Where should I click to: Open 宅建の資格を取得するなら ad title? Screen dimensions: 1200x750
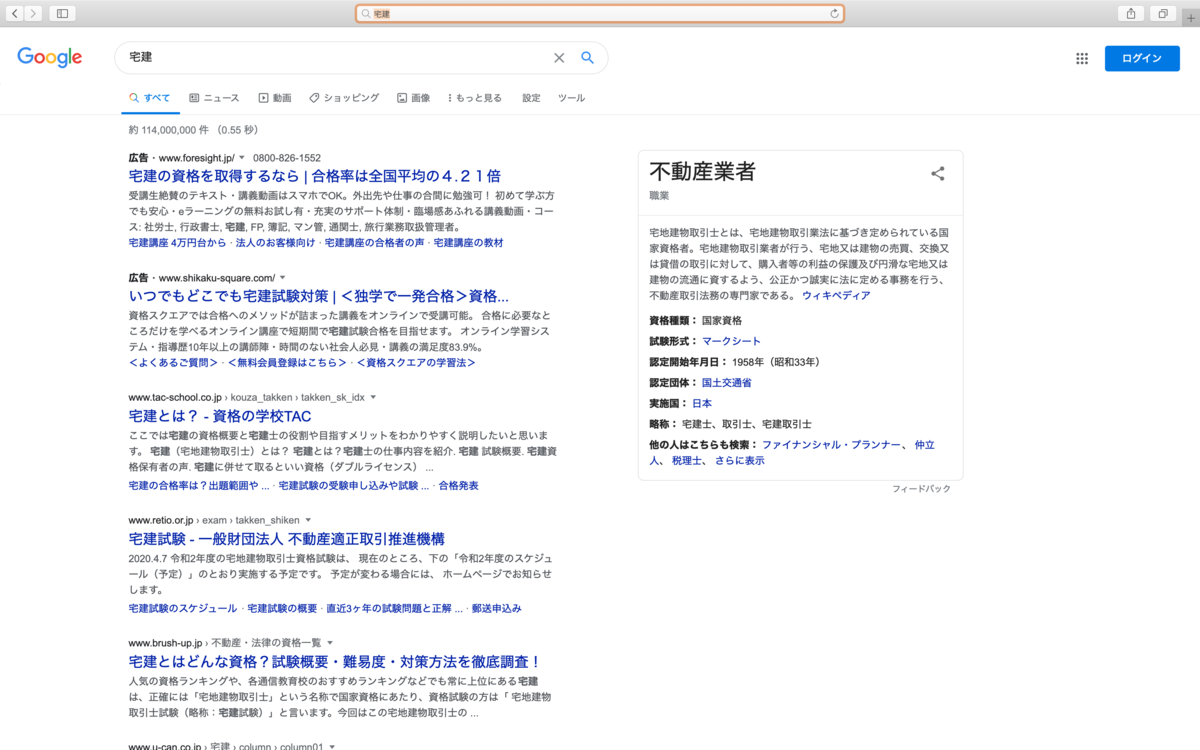(x=315, y=176)
